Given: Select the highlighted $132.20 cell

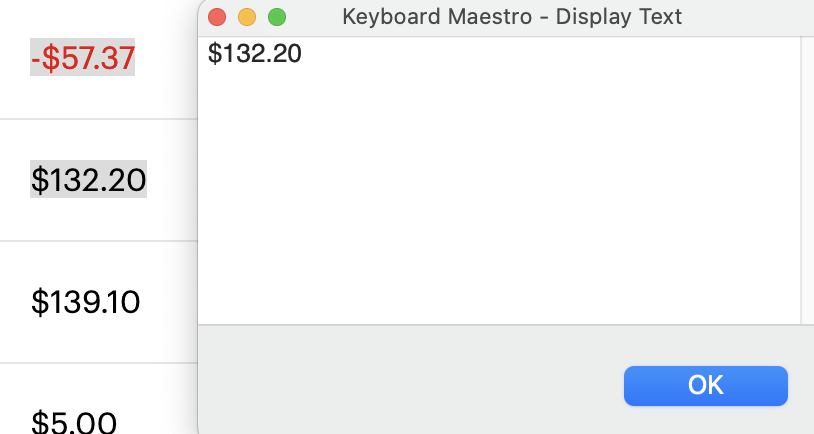Looking at the screenshot, I should pos(89,180).
